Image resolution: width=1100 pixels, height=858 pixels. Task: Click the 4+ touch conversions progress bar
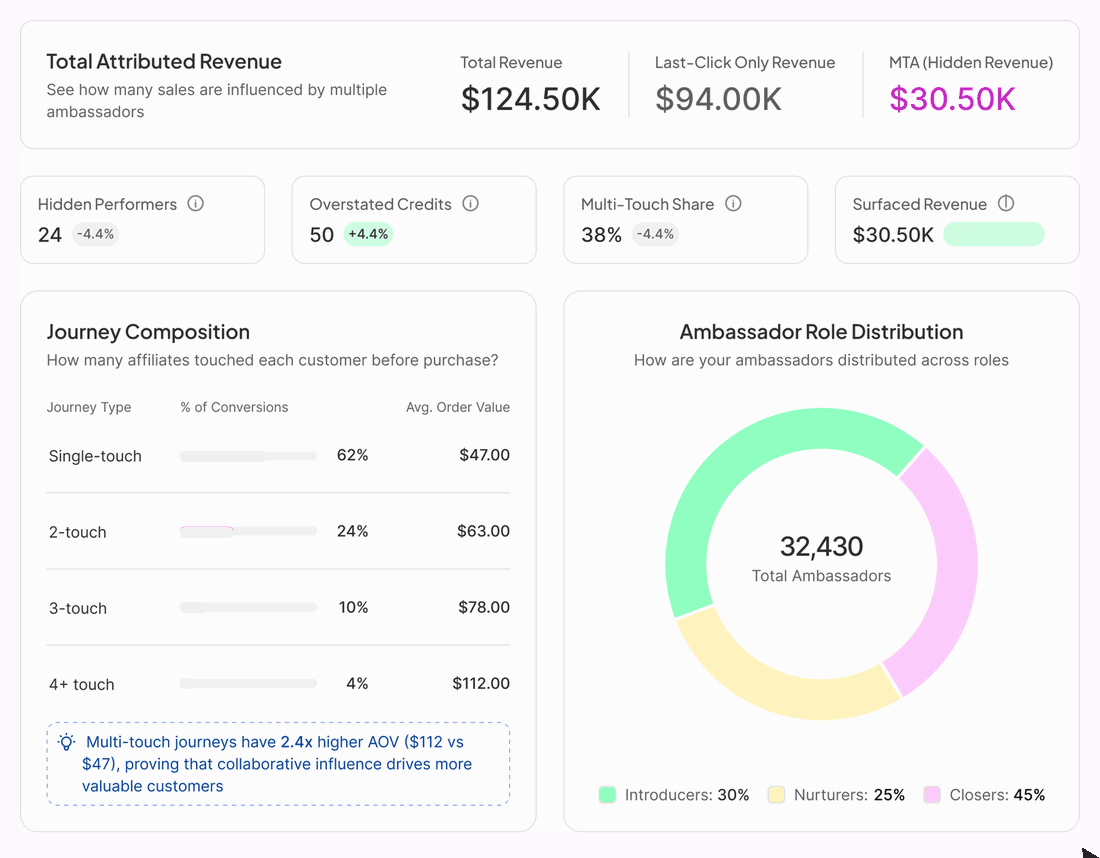[248, 683]
